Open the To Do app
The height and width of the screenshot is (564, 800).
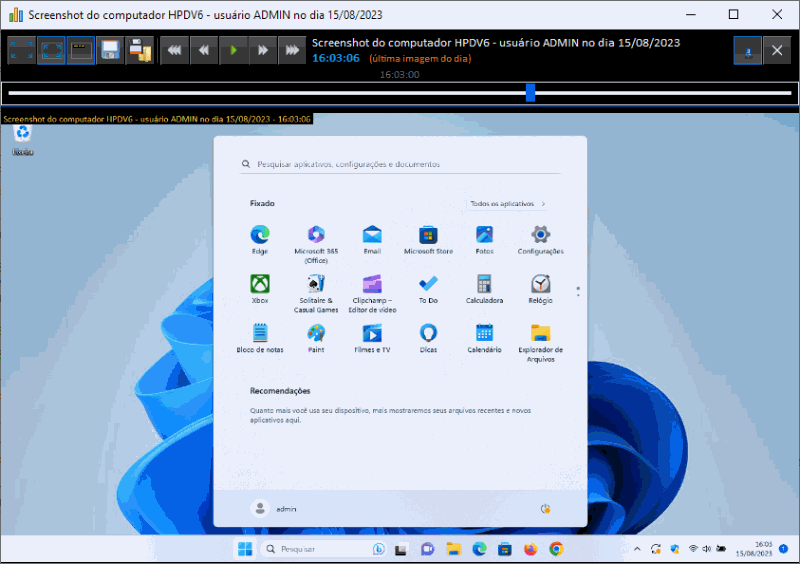point(428,289)
